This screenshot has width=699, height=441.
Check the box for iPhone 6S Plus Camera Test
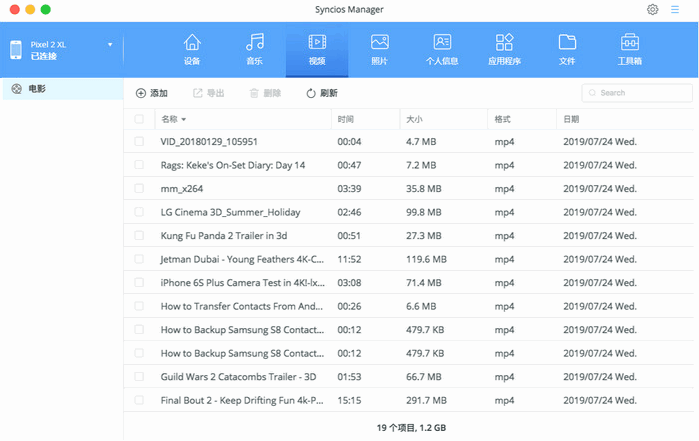tap(139, 283)
